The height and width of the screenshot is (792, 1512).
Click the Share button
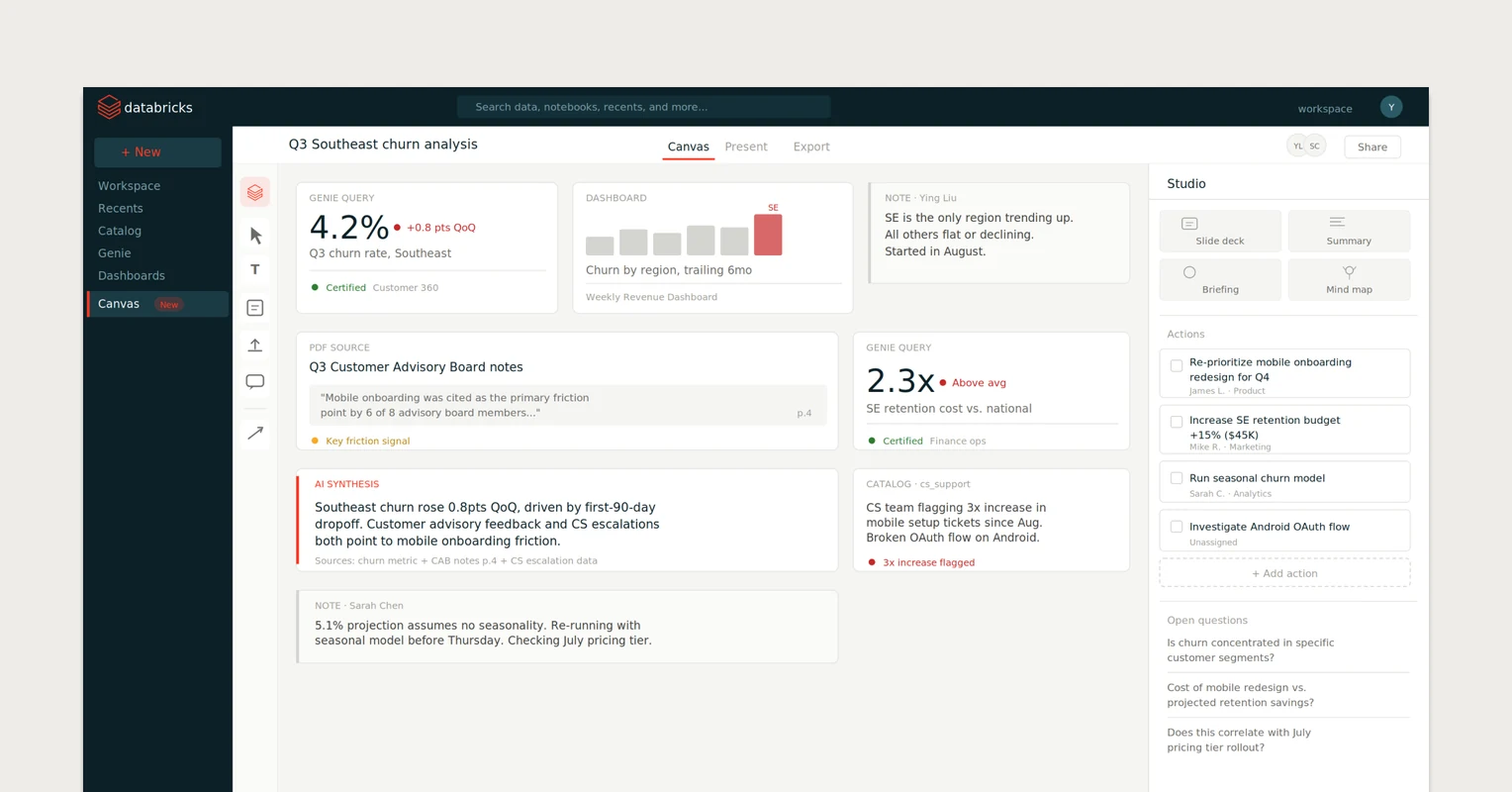1372,147
